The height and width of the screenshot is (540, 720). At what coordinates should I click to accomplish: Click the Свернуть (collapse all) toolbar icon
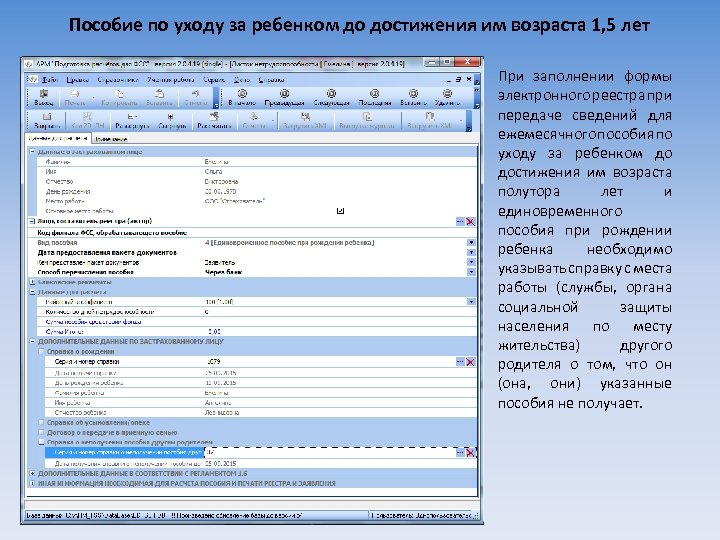pyautogui.click(x=172, y=120)
